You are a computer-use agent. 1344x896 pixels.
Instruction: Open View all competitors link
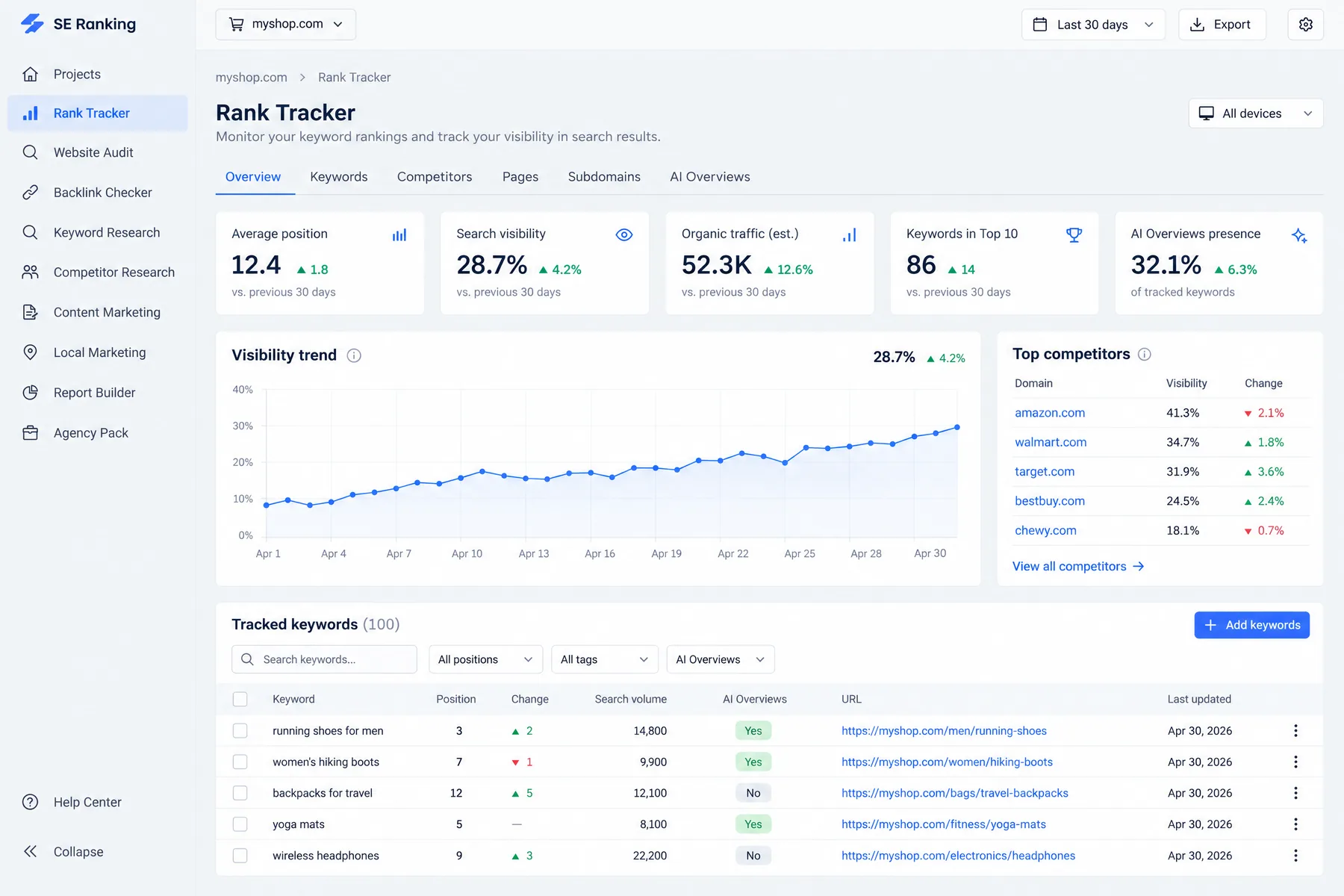tap(1078, 567)
